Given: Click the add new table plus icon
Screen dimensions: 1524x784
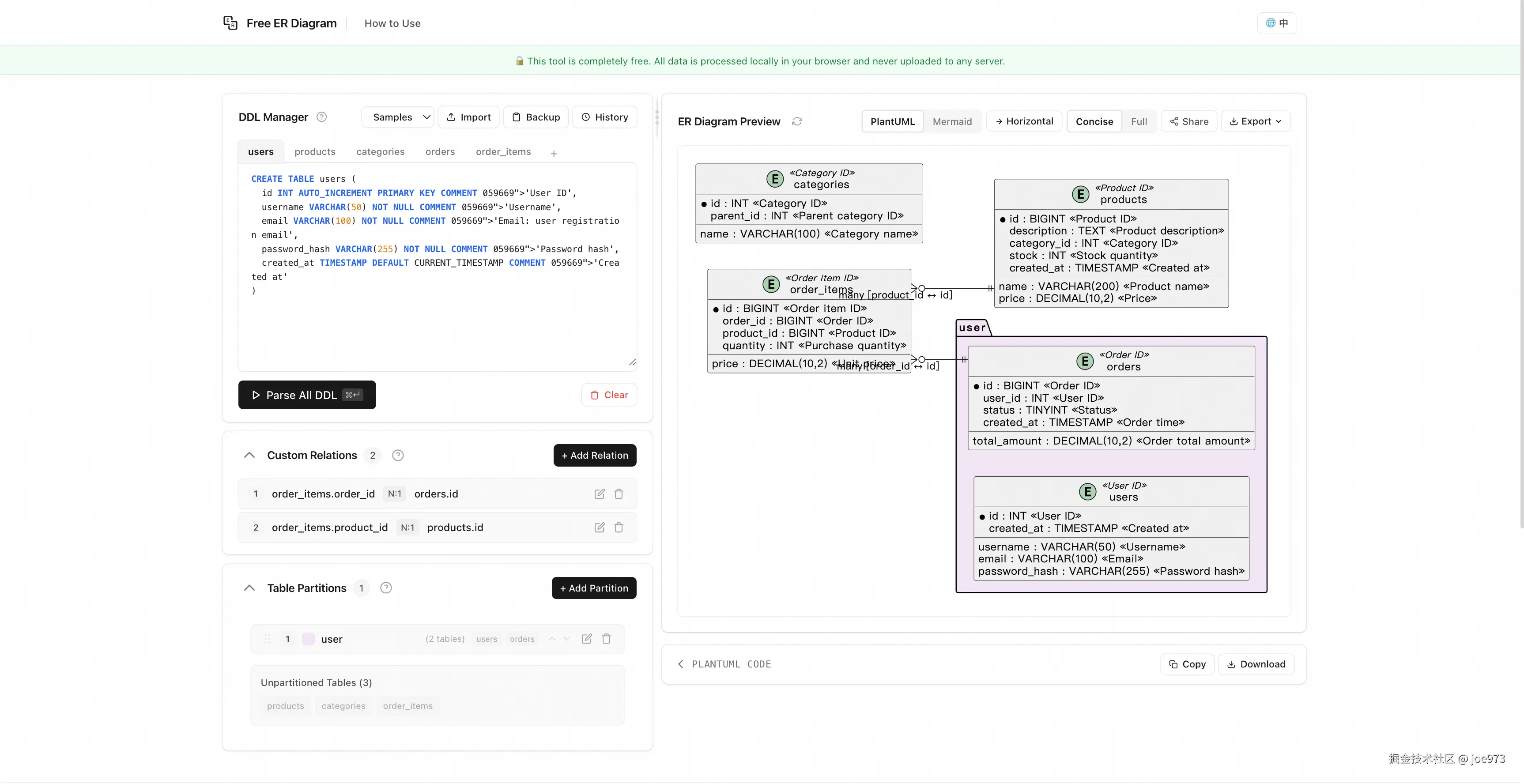Looking at the screenshot, I should [554, 153].
